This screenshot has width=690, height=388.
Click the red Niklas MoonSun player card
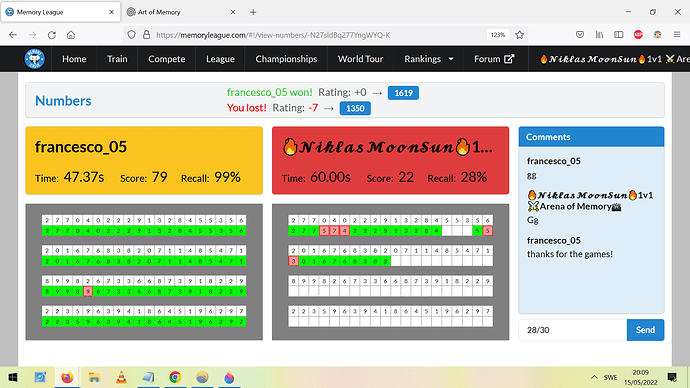[x=390, y=161]
